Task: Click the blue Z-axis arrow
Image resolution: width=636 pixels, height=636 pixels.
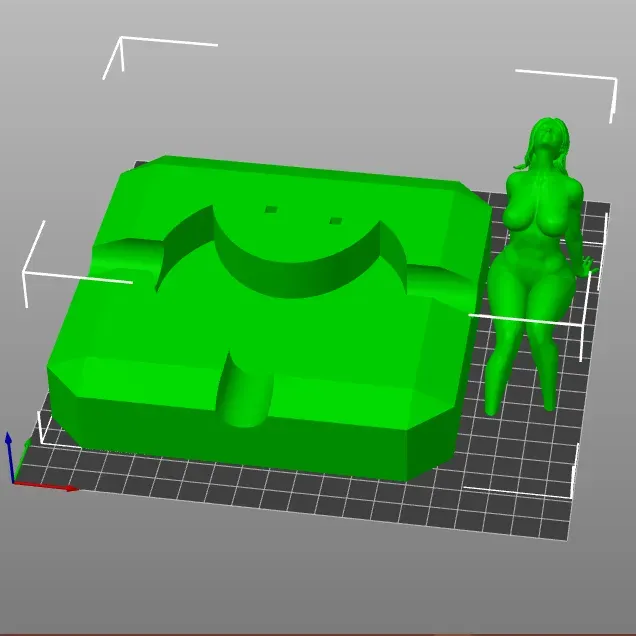Action: [9, 450]
